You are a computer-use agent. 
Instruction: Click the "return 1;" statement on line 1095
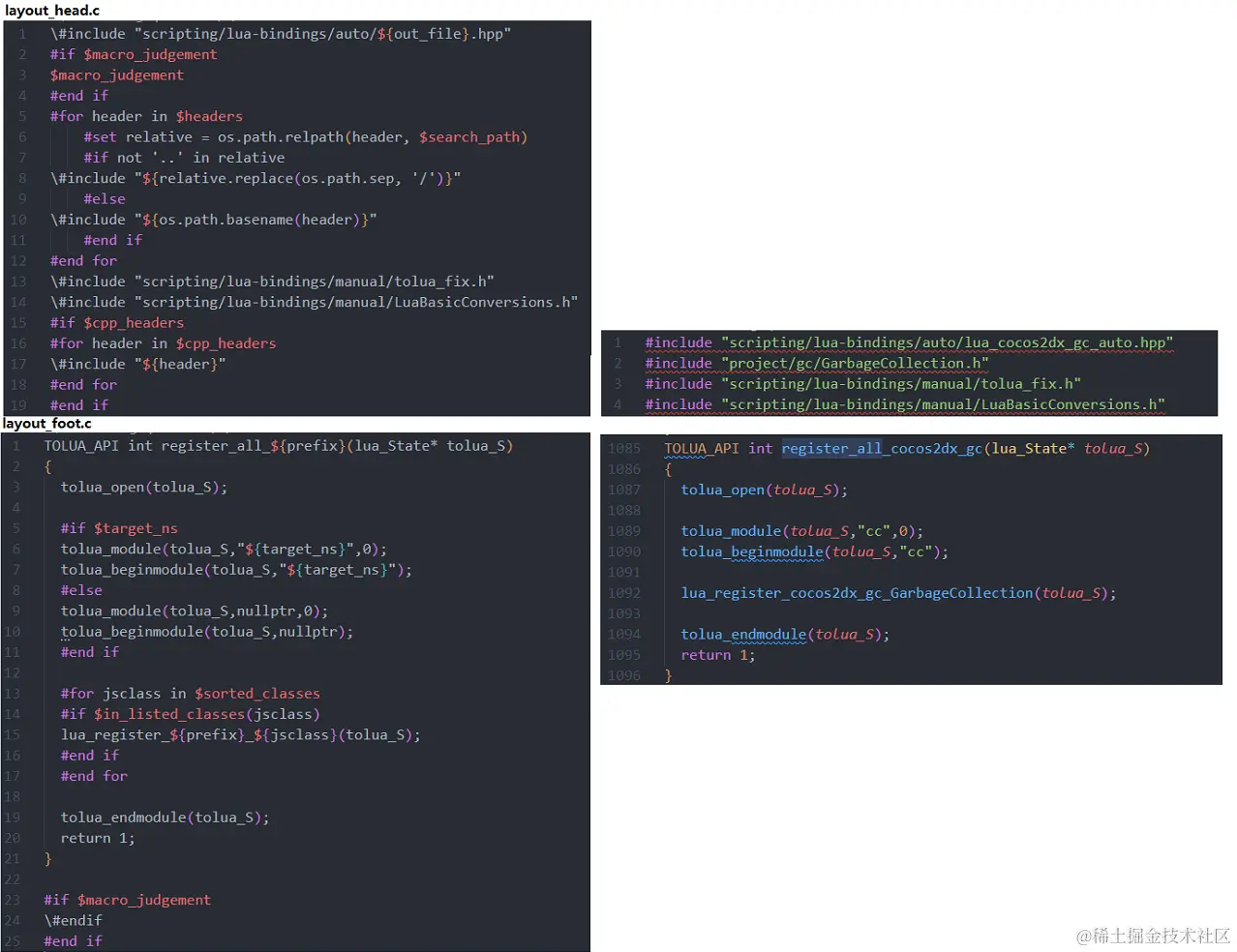(717, 655)
